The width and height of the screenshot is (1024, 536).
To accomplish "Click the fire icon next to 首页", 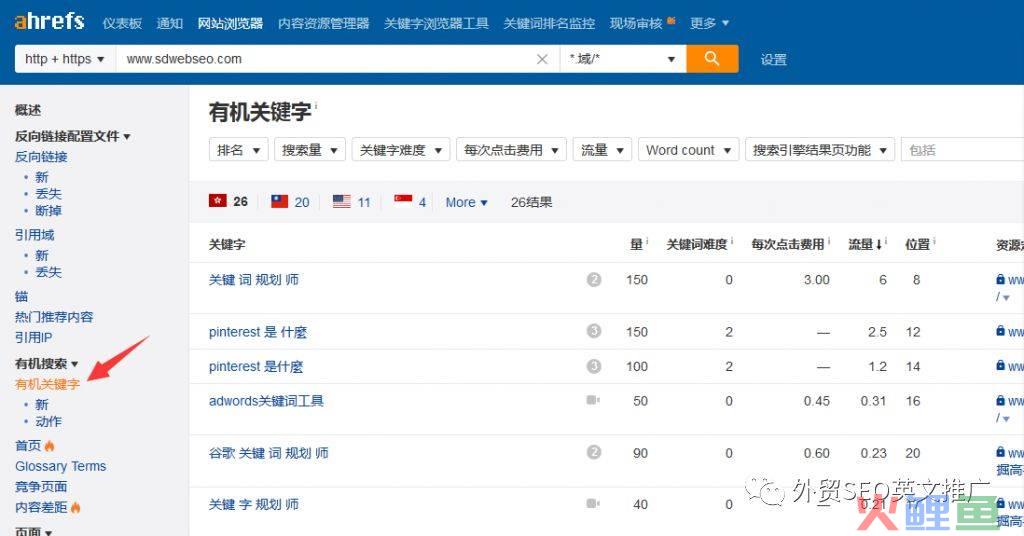I will point(50,446).
